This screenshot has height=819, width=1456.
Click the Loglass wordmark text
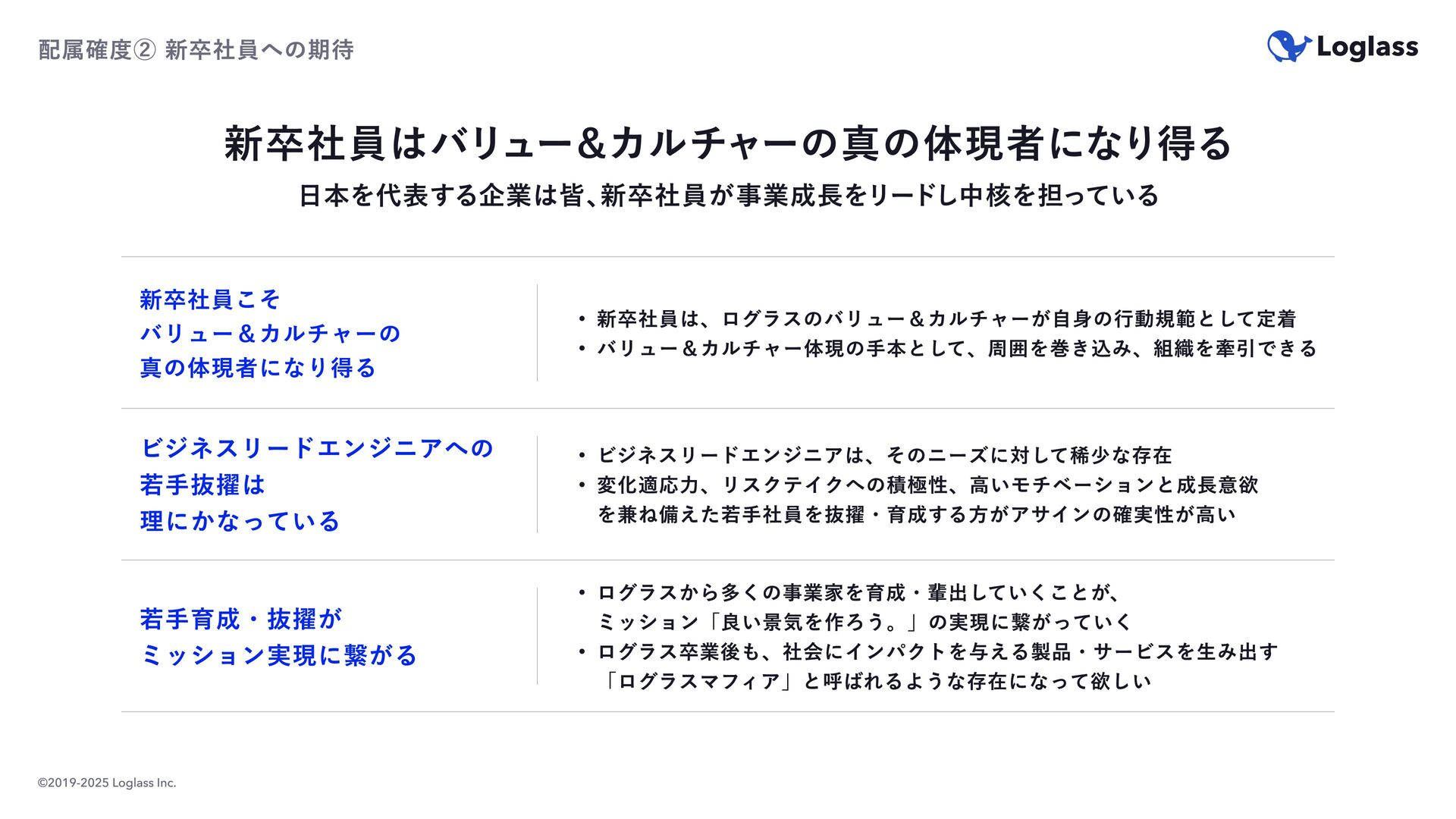click(1367, 47)
